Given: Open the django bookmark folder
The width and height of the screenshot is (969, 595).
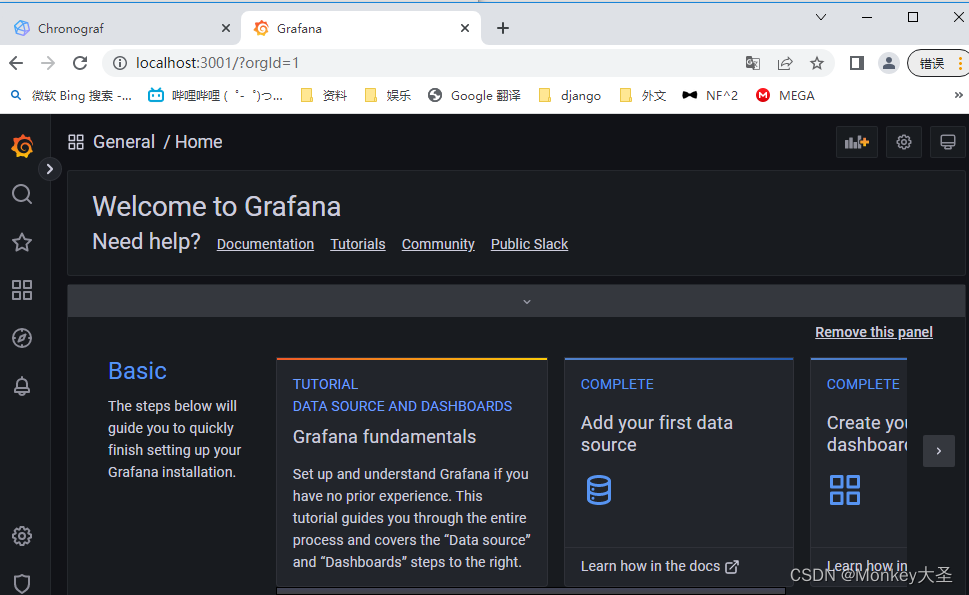Looking at the screenshot, I should (570, 96).
